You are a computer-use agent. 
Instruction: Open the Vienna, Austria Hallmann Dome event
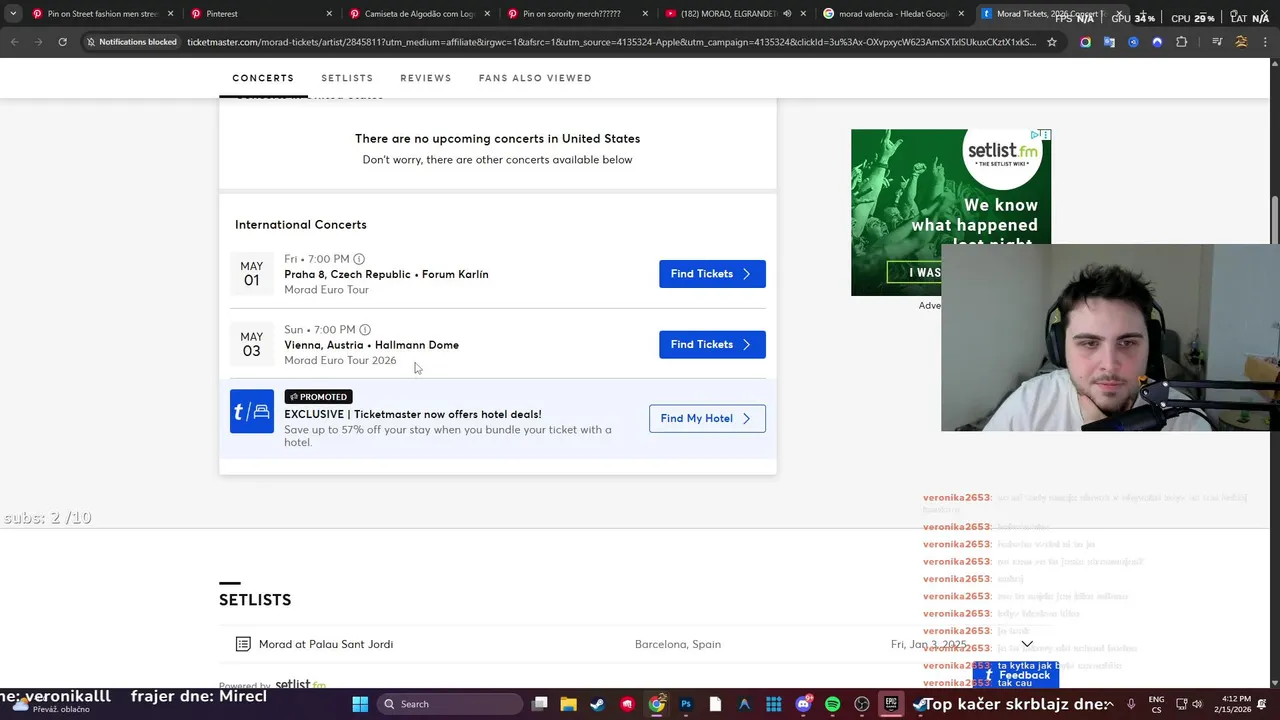(x=371, y=345)
